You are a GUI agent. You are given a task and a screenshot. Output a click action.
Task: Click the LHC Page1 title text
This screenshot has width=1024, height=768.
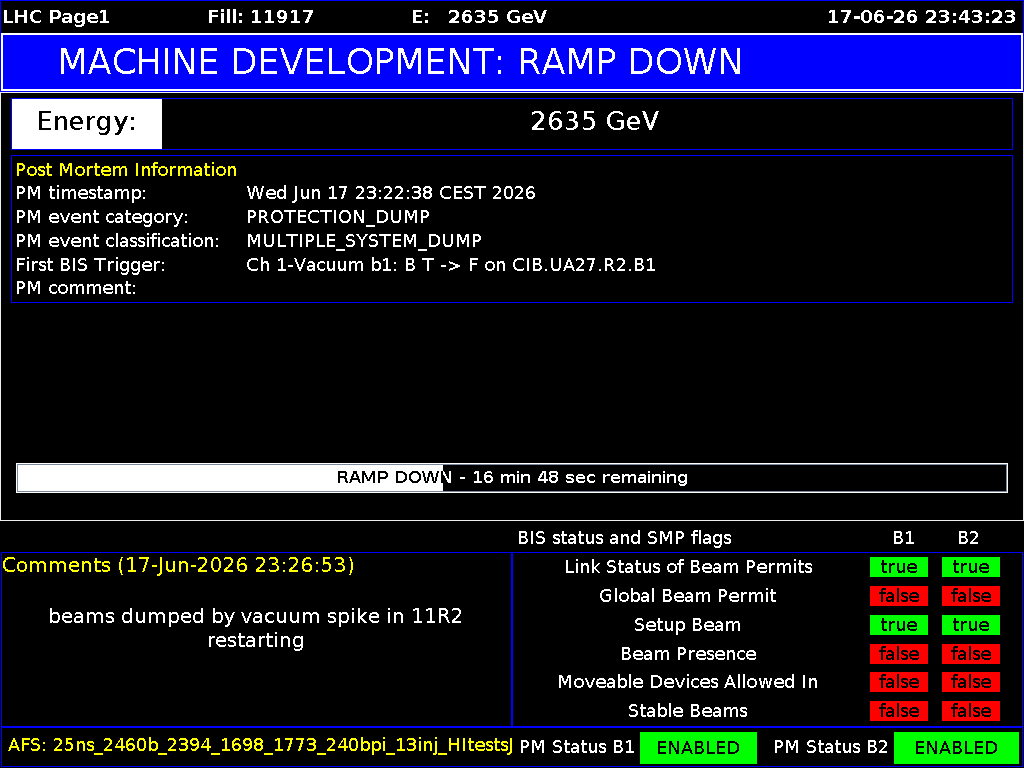coord(56,17)
